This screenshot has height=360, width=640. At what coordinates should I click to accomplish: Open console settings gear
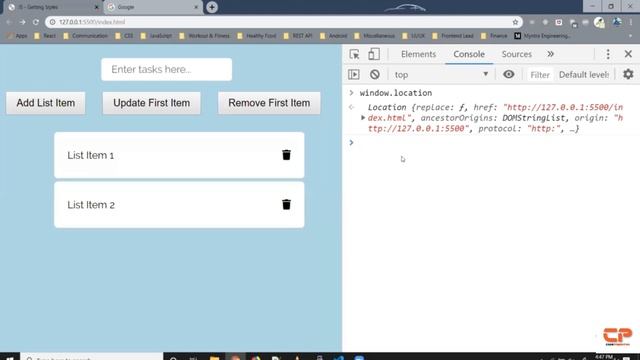pyautogui.click(x=628, y=74)
